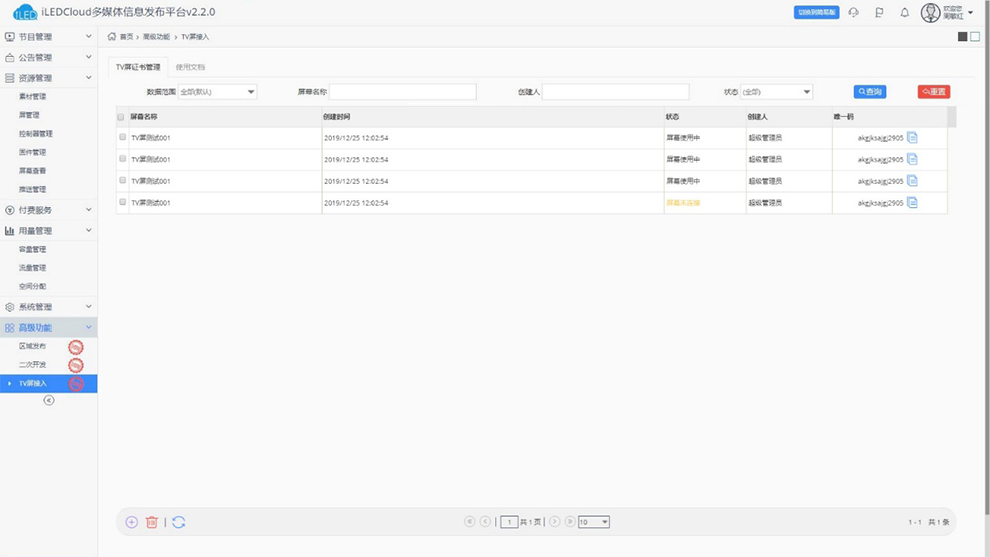
Task: Click the 屏幕名称 input field
Action: click(402, 92)
